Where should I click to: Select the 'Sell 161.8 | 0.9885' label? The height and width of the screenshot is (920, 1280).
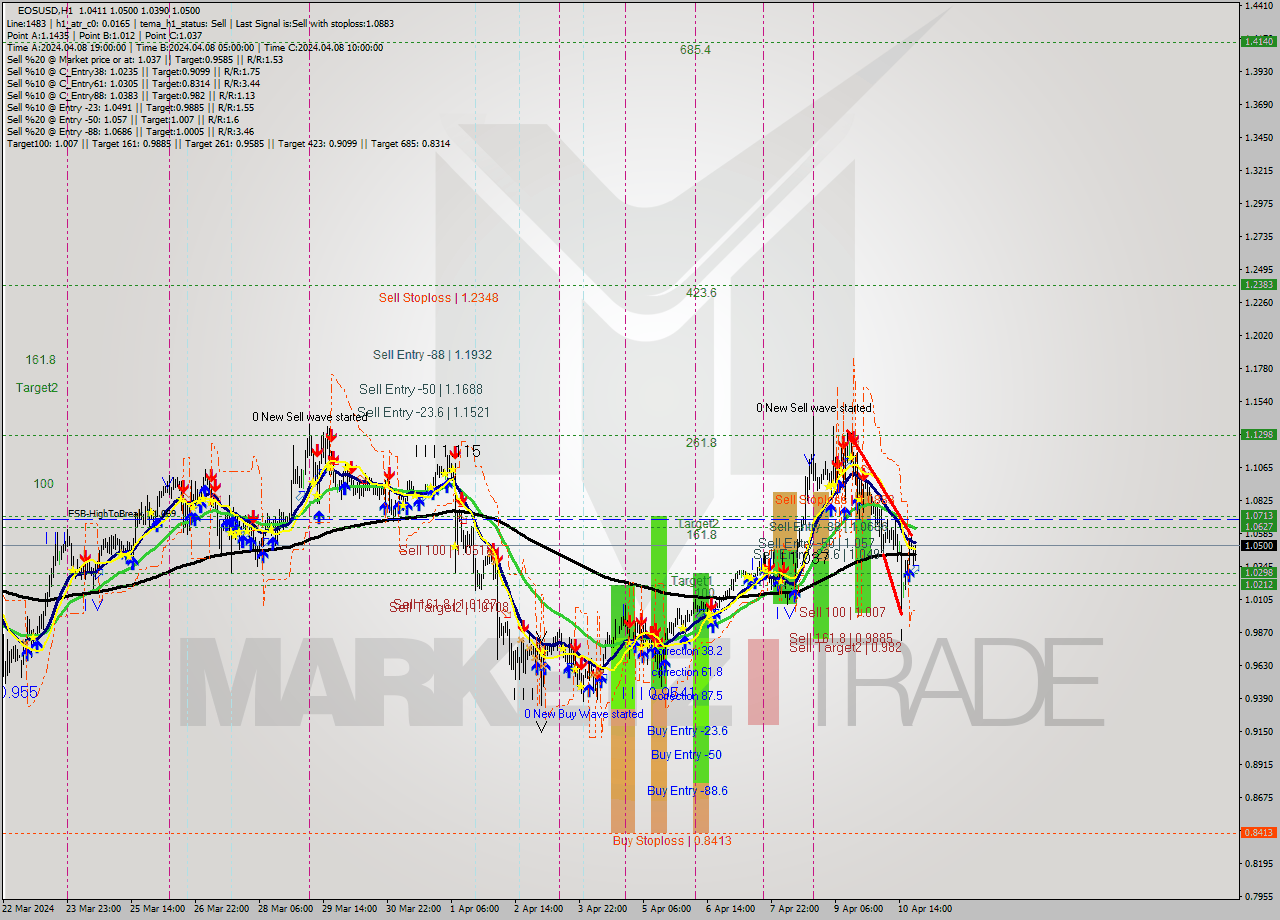point(840,637)
